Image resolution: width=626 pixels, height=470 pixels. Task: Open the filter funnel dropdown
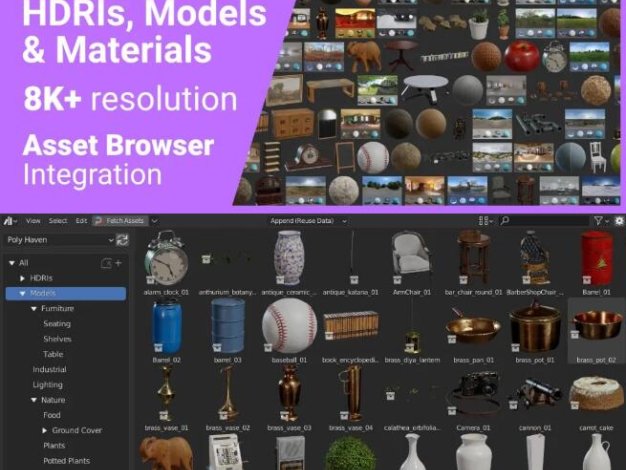(601, 221)
